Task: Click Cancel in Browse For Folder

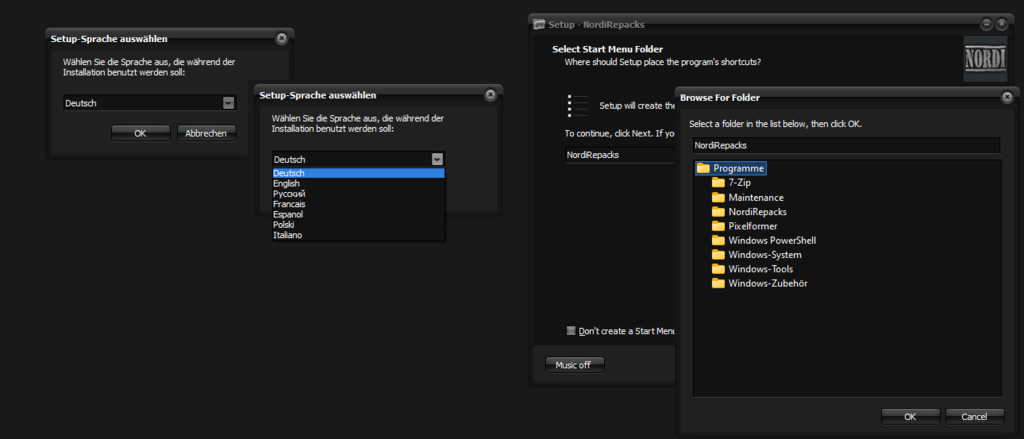Action: point(974,417)
